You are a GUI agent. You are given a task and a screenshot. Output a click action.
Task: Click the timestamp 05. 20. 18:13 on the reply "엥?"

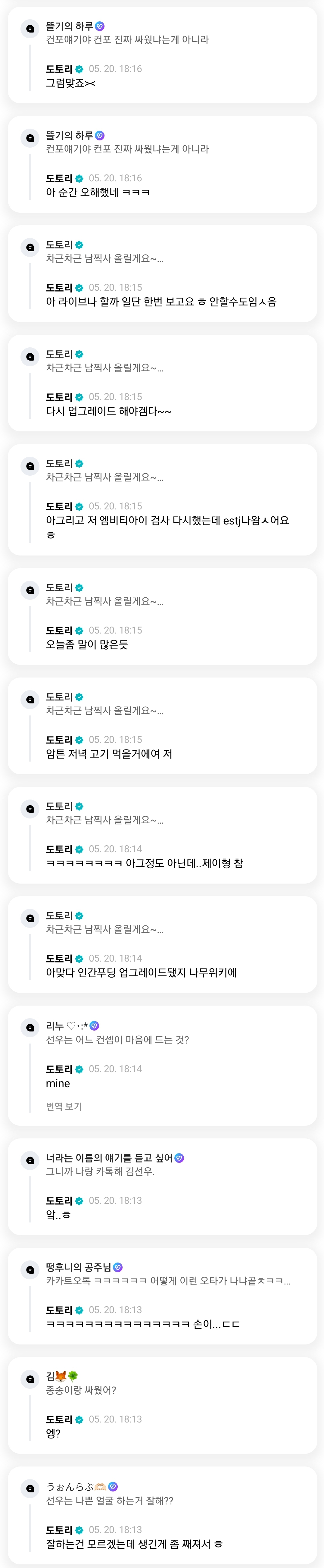coord(116,1419)
